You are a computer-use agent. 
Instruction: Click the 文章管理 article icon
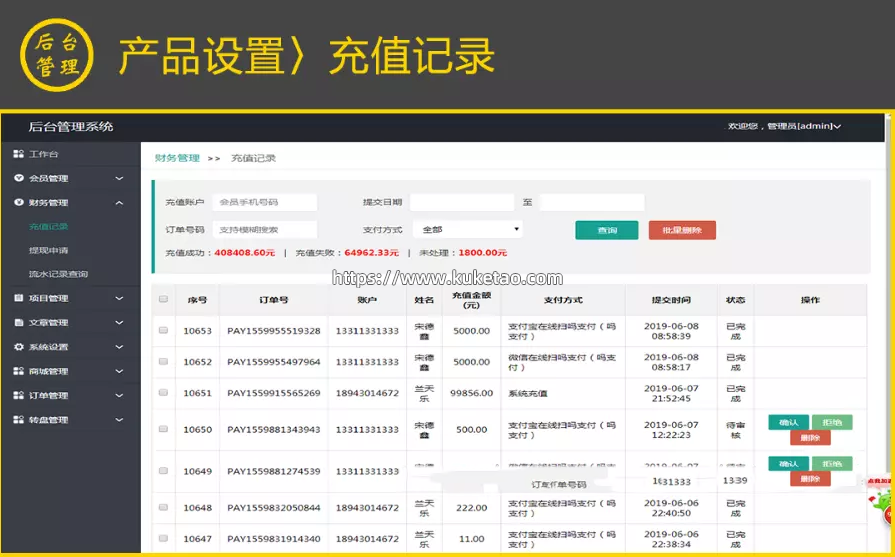click(18, 323)
